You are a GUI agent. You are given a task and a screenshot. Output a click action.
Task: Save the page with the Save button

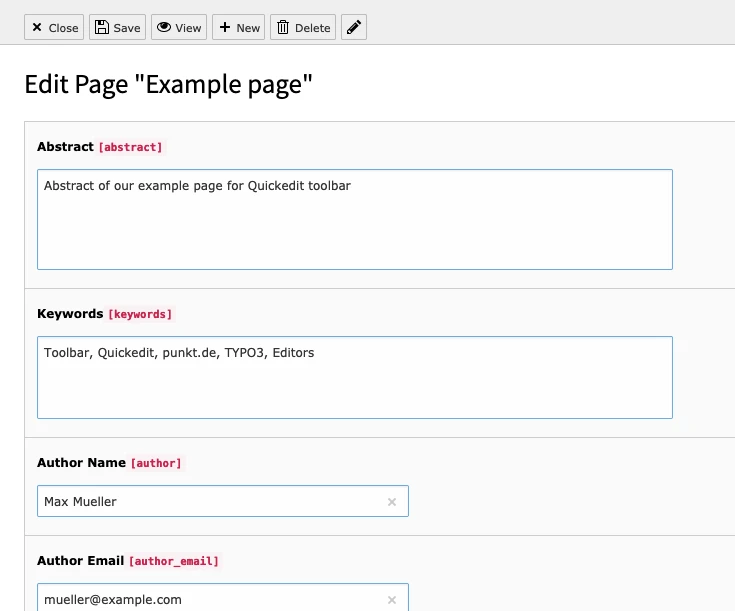point(117,27)
